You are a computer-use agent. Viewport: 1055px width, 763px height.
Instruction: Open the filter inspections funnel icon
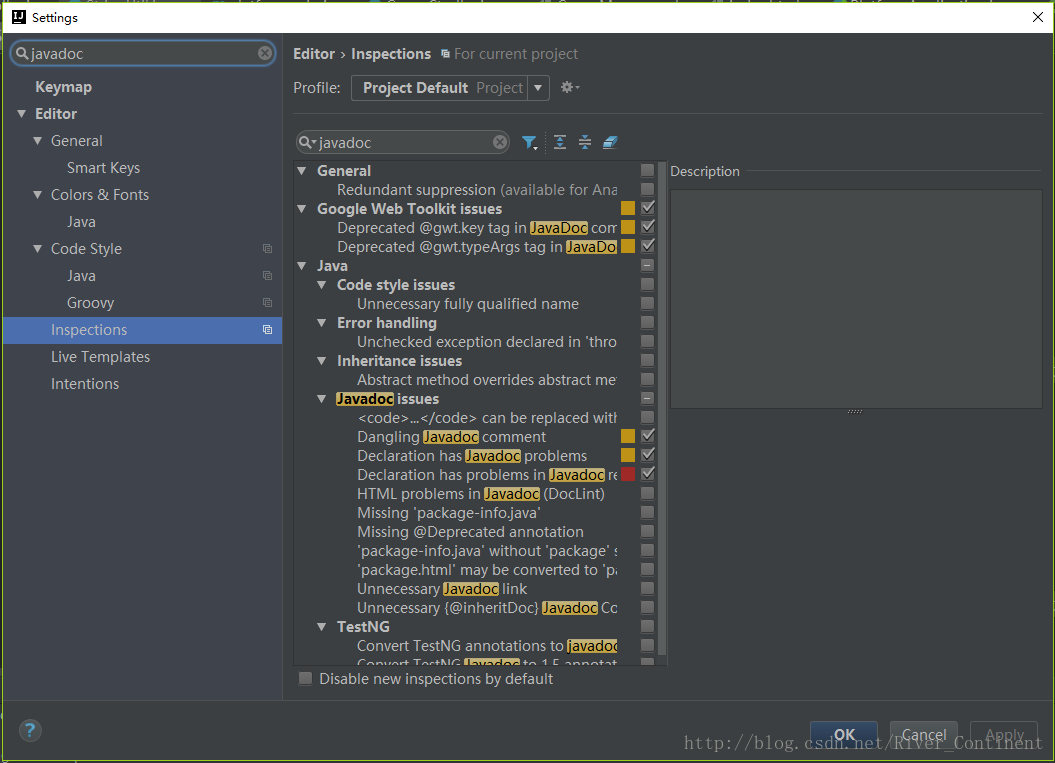click(530, 142)
